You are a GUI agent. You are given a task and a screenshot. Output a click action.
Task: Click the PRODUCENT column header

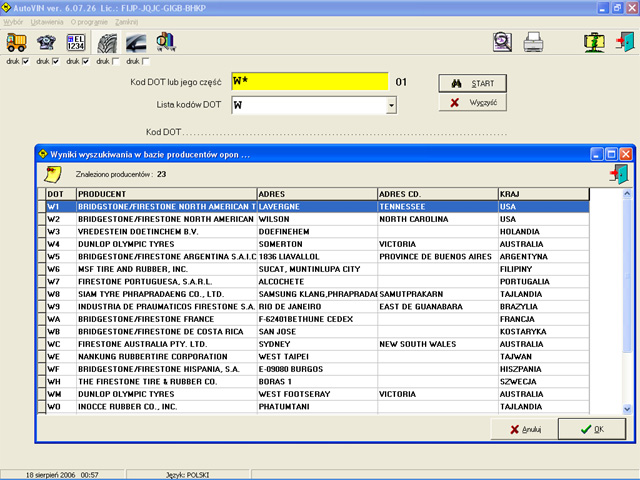tap(166, 193)
